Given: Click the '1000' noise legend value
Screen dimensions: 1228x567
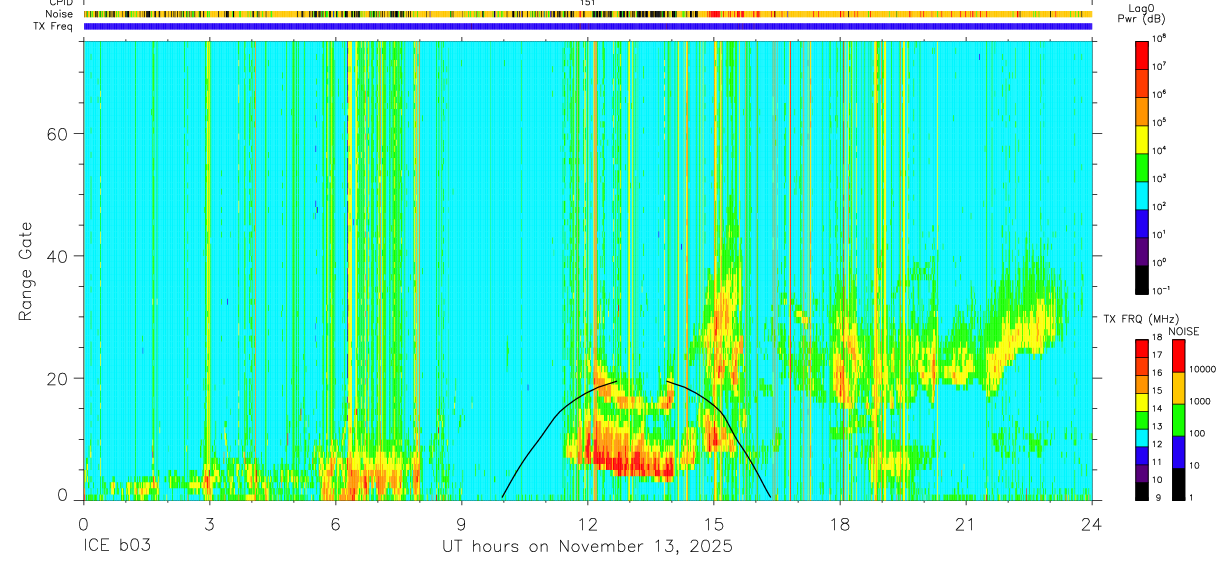Looking at the screenshot, I should click(1198, 401).
